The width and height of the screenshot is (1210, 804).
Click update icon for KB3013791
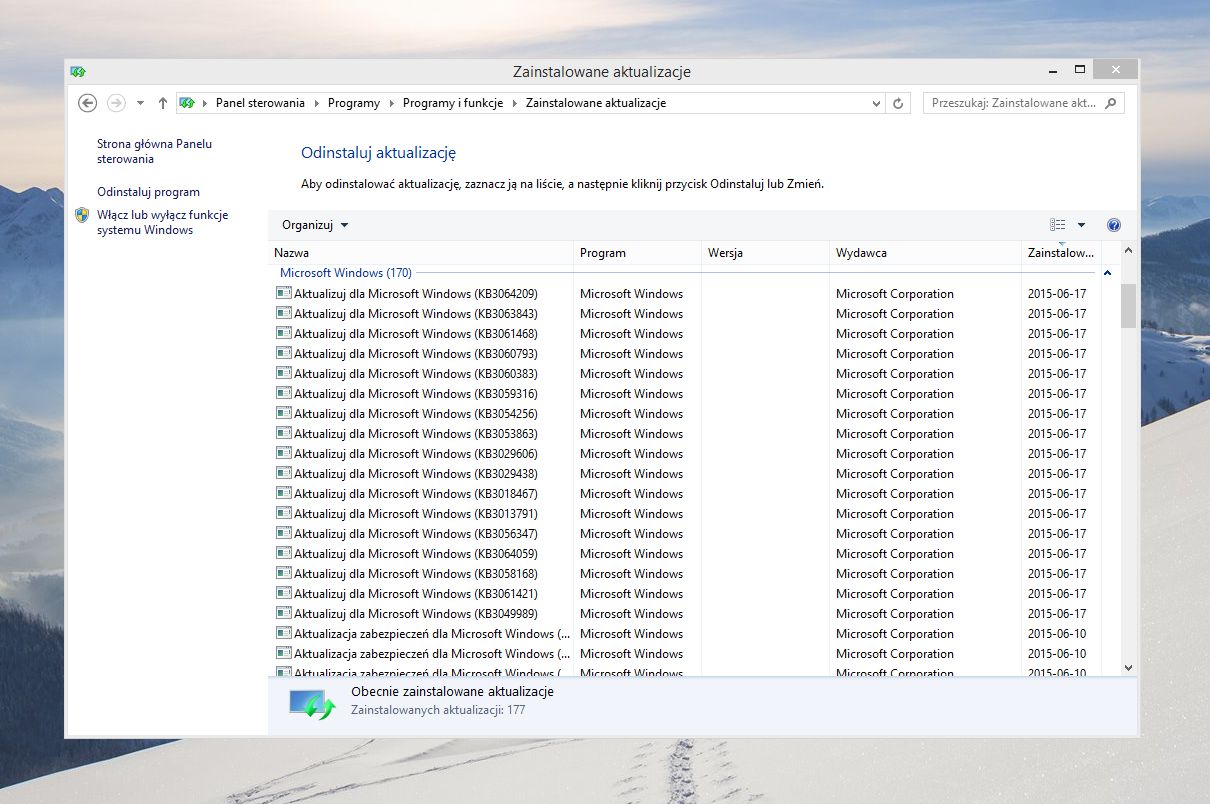tap(284, 513)
